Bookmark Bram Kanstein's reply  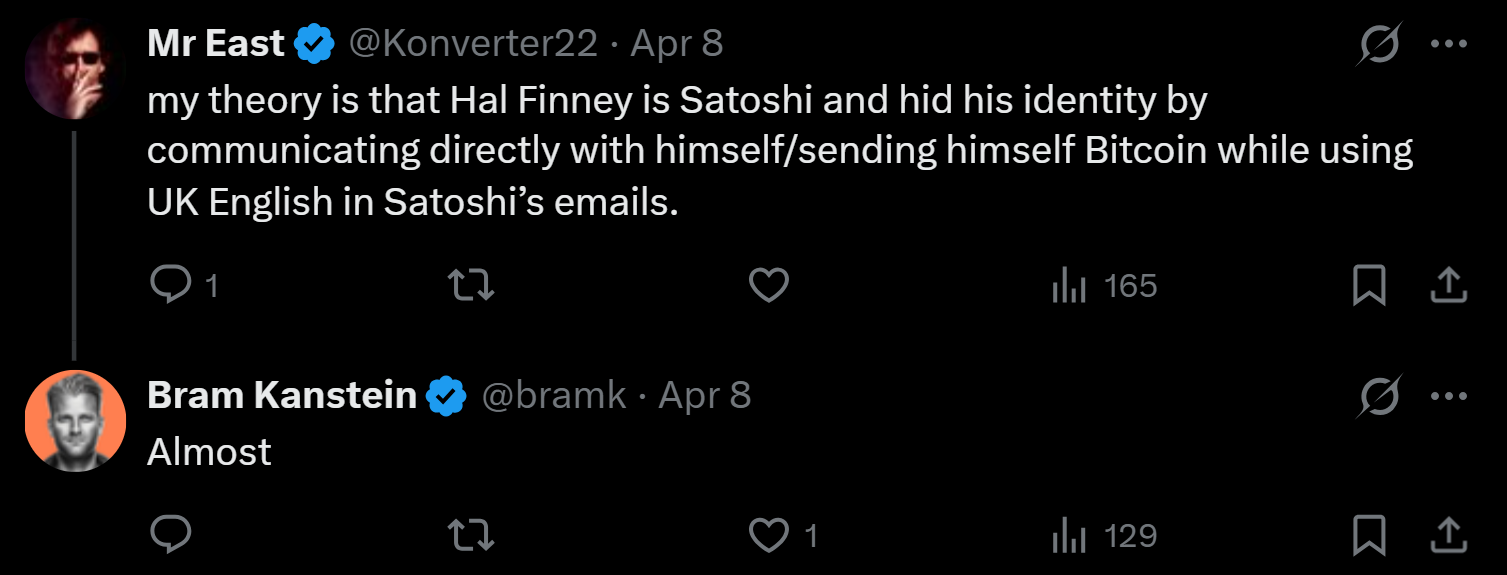tap(1368, 537)
